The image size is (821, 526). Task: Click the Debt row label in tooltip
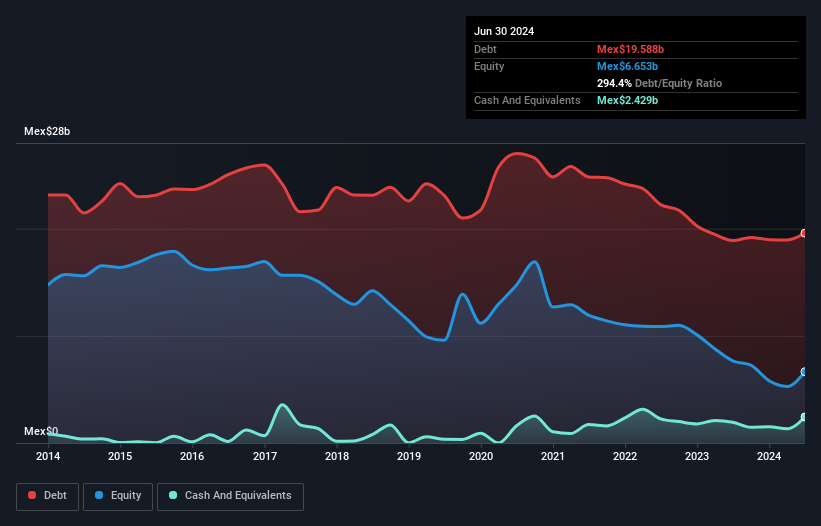point(485,49)
